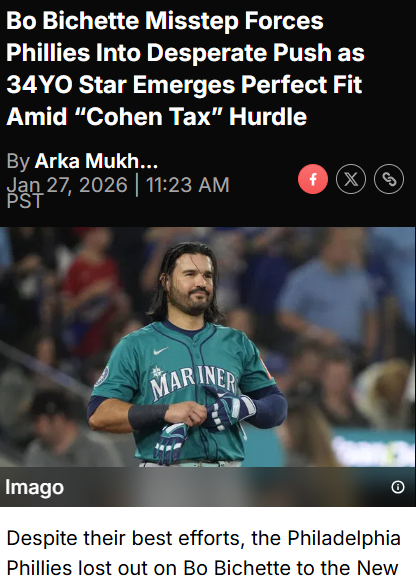Image resolution: width=416 pixels, height=583 pixels.
Task: Click the "By" byline label
Action: (x=18, y=161)
